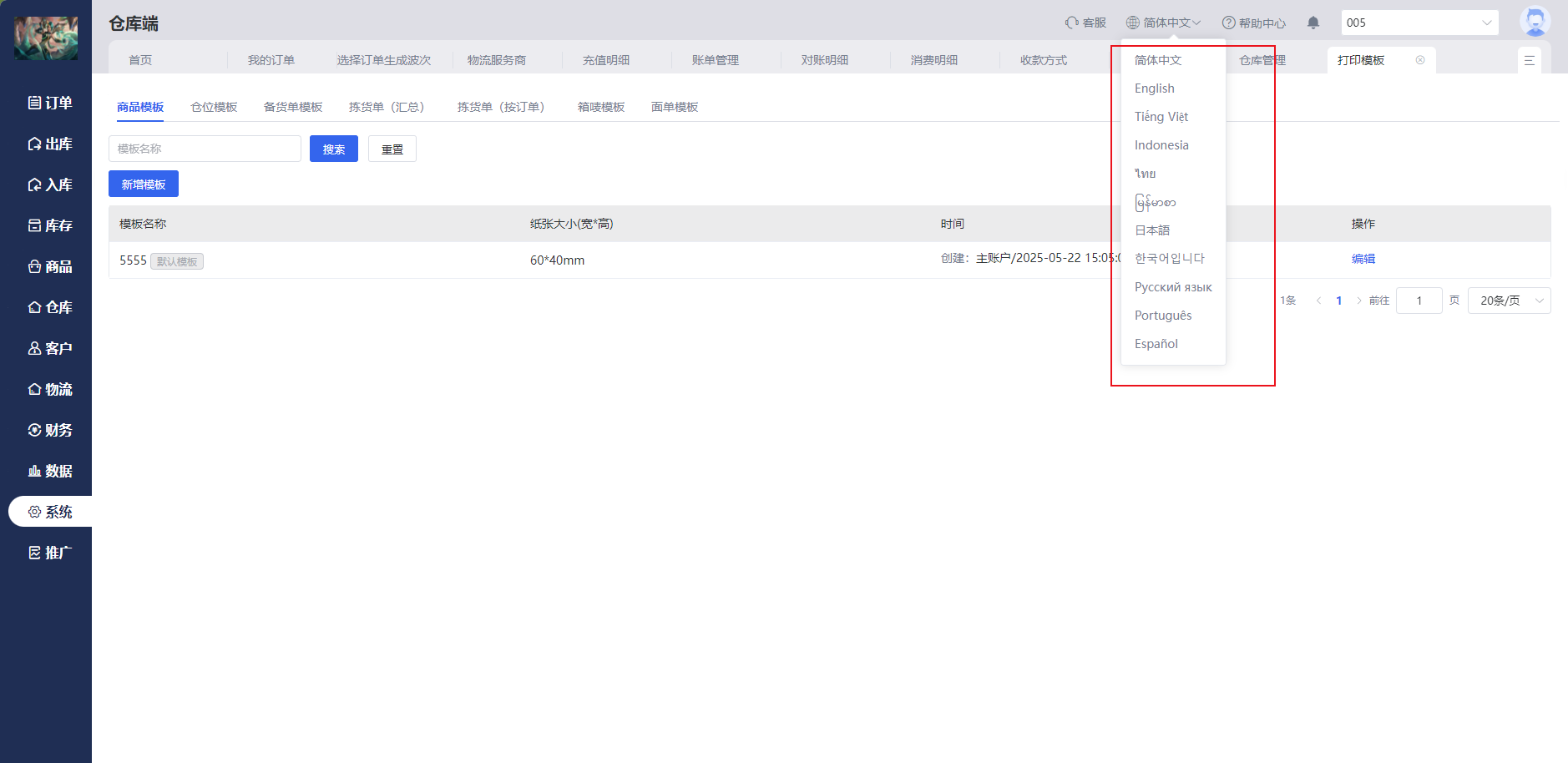Open the tab list menu icon

coord(1530,60)
